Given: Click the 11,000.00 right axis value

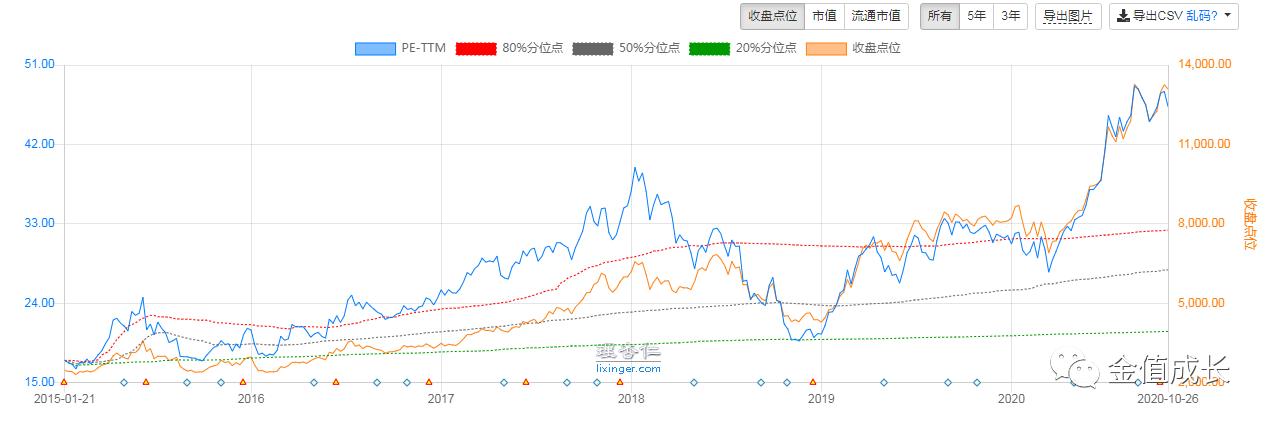Looking at the screenshot, I should click(x=1203, y=144).
